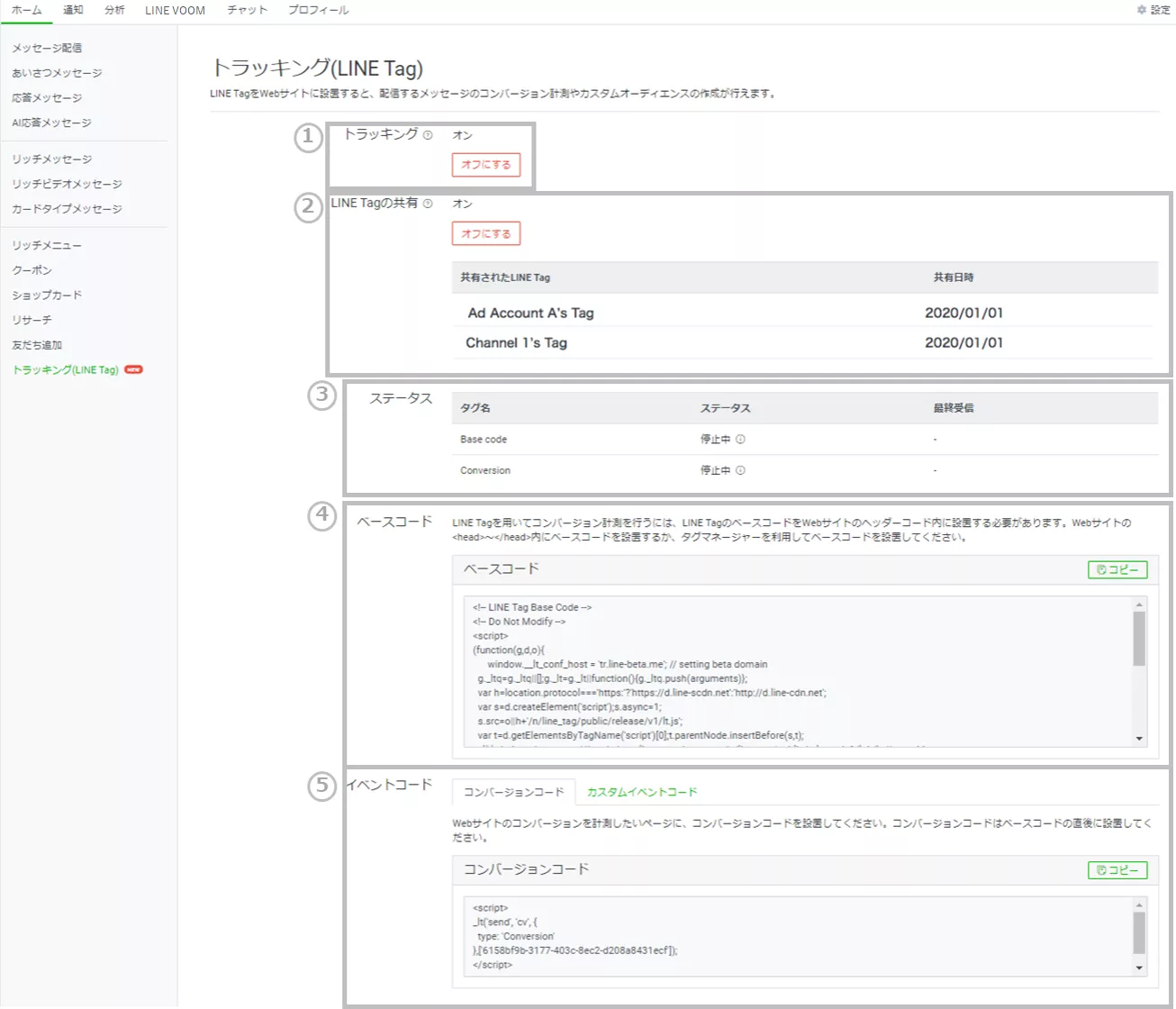The height and width of the screenshot is (1009, 1176).
Task: Select the コンバージョンコード tab
Action: (x=513, y=792)
